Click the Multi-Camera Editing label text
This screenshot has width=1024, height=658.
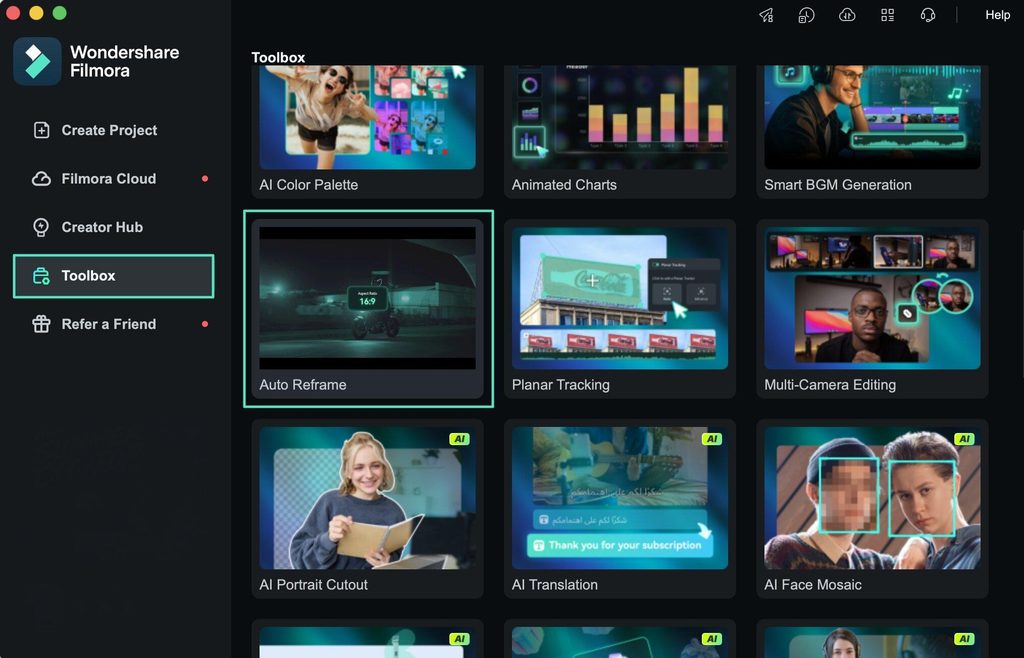coord(830,384)
